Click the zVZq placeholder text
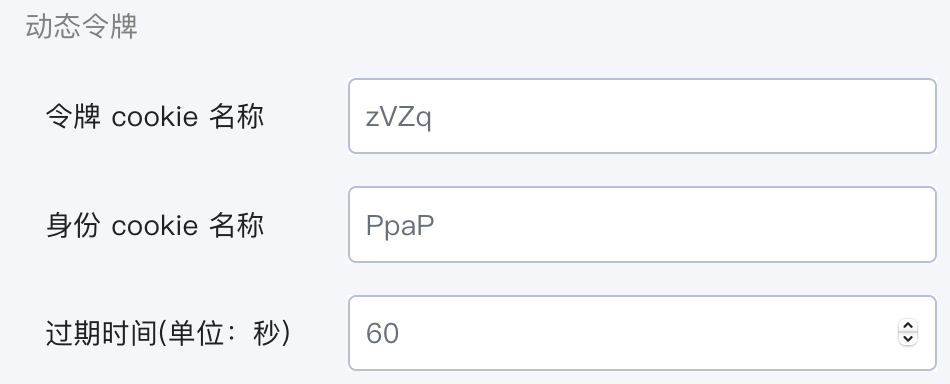This screenshot has width=950, height=384. [399, 118]
